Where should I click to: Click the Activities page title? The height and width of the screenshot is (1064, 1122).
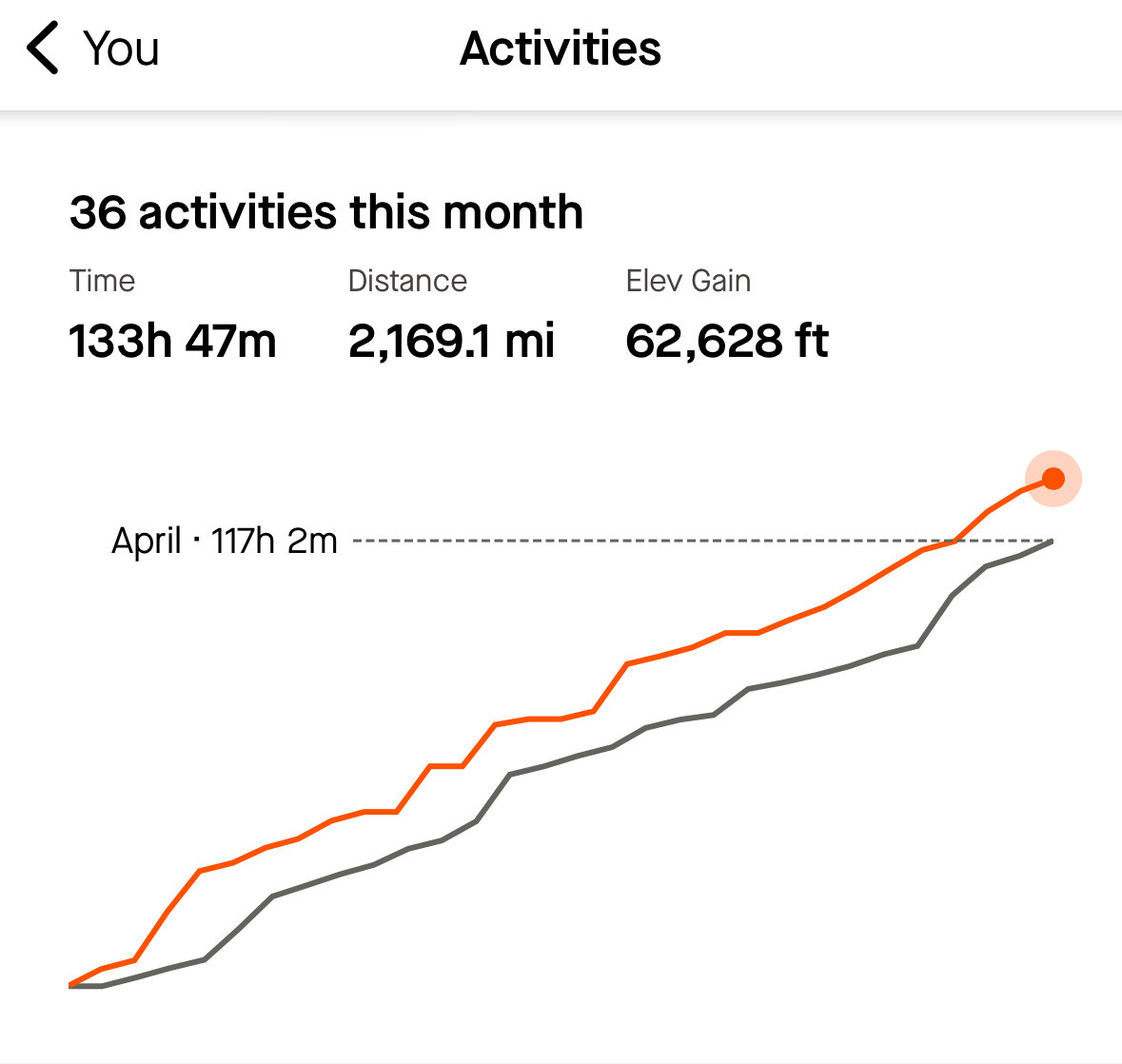[561, 49]
